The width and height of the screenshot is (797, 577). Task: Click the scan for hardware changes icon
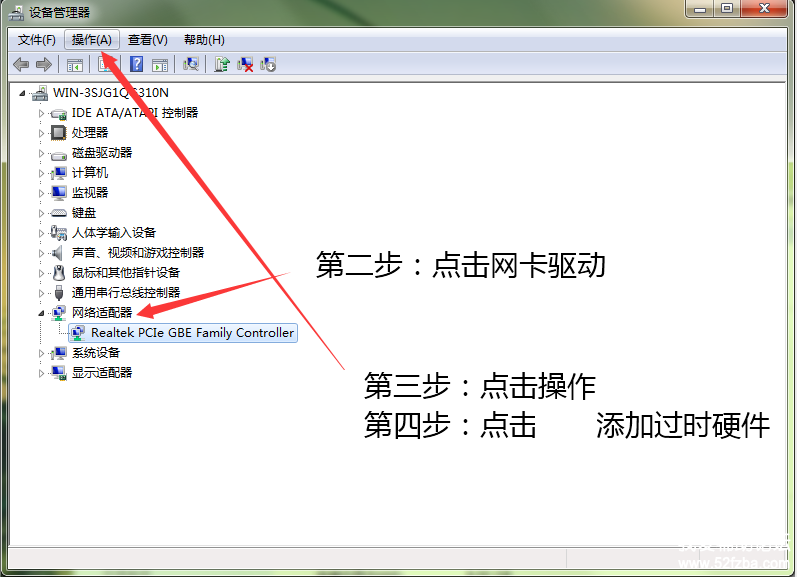(191, 64)
